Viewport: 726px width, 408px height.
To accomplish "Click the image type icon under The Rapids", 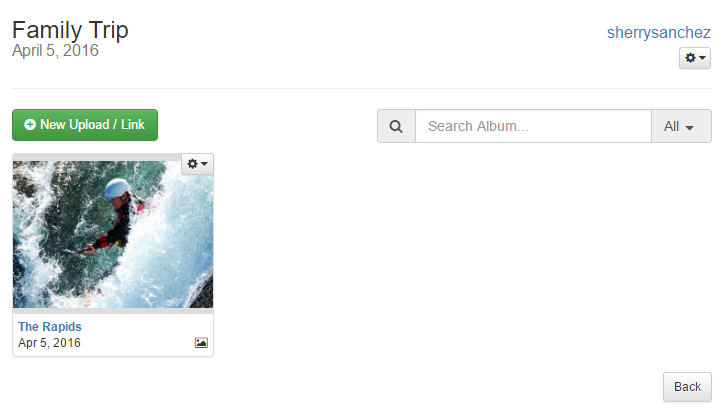I will pos(201,343).
